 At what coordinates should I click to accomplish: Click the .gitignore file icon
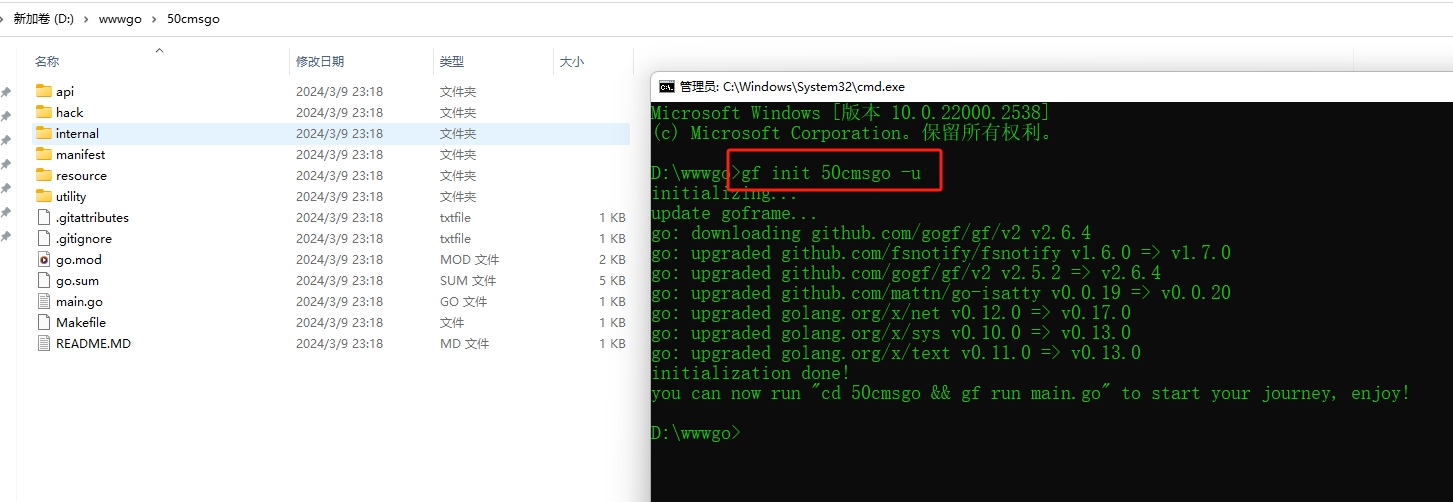click(x=43, y=238)
